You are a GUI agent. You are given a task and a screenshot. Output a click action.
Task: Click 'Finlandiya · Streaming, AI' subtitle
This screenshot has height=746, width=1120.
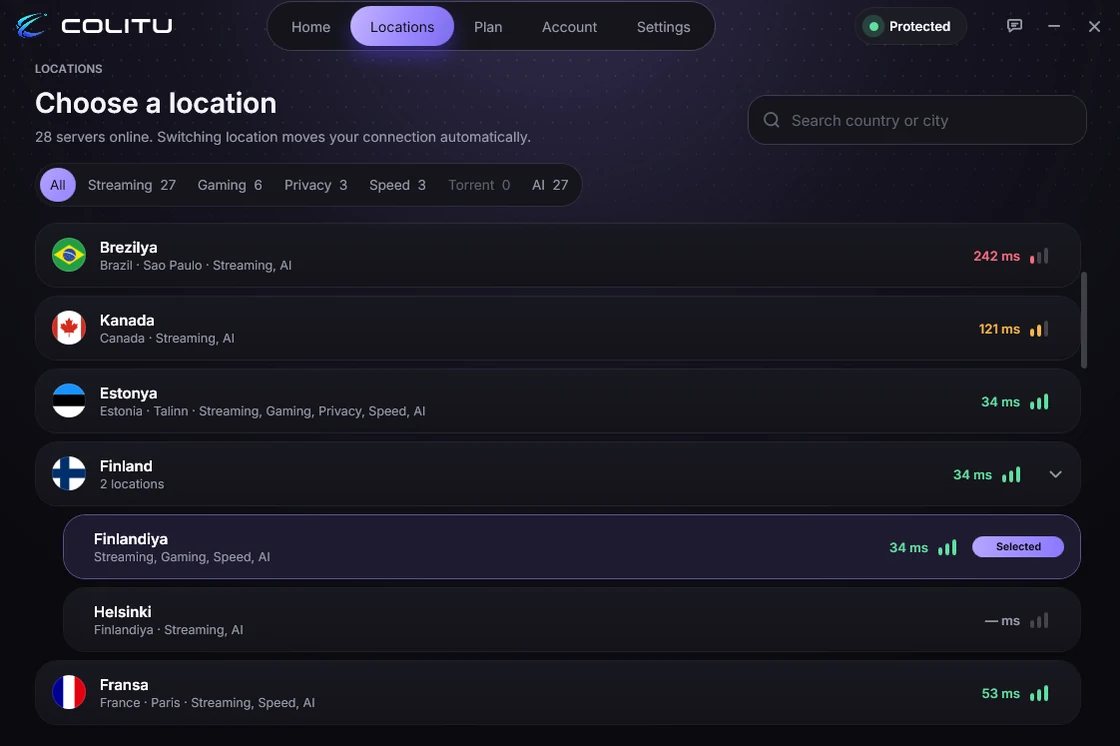(169, 630)
